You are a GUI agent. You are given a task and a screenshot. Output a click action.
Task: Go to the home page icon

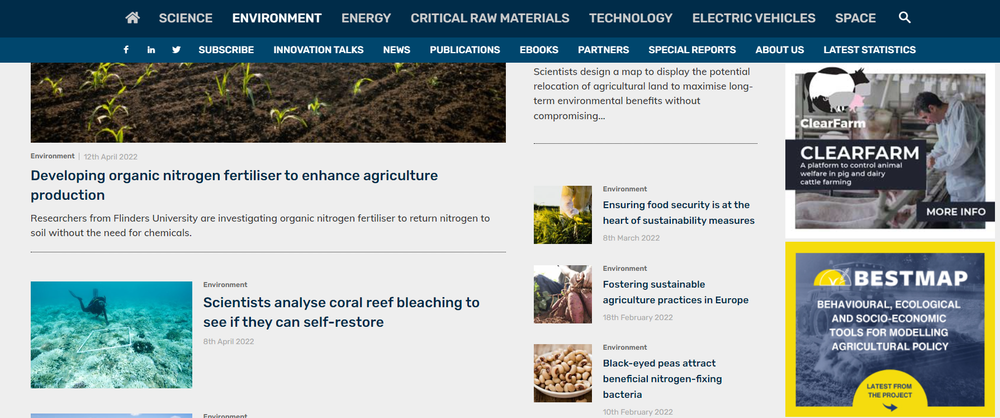[x=133, y=18]
